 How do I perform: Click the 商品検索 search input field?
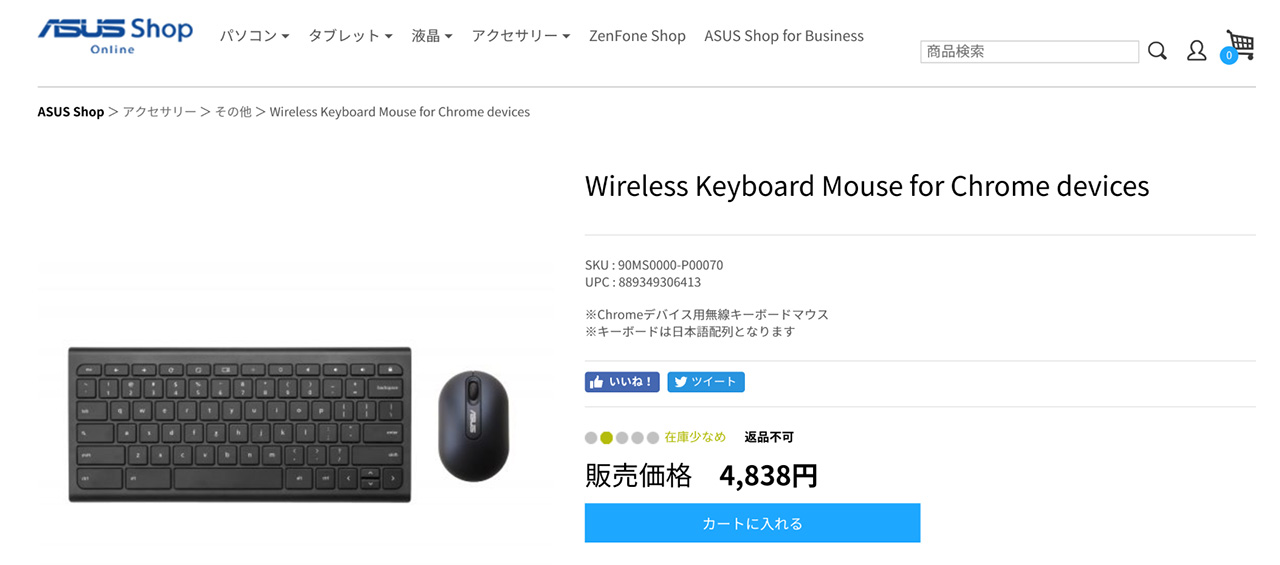click(x=1029, y=52)
